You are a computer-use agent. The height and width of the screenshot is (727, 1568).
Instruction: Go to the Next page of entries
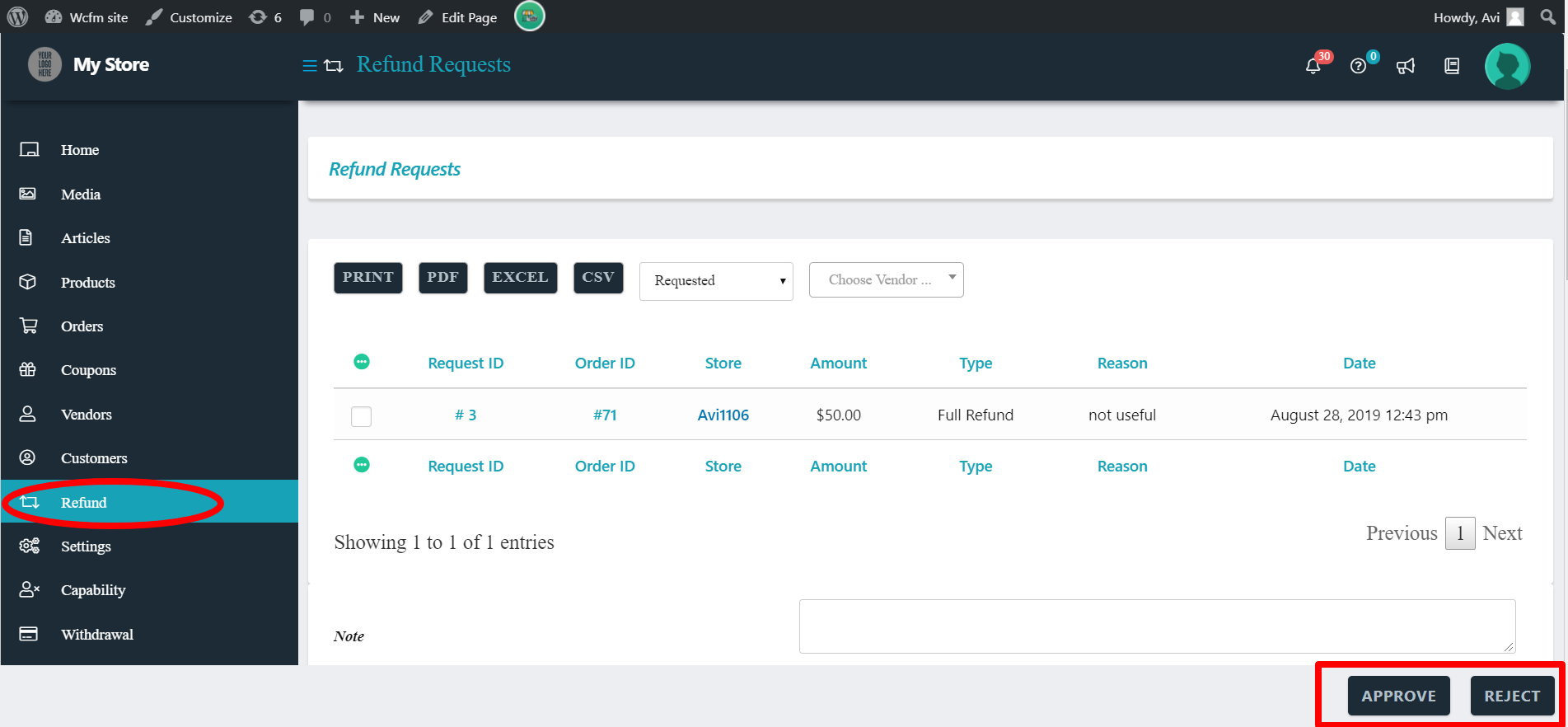pyautogui.click(x=1502, y=533)
